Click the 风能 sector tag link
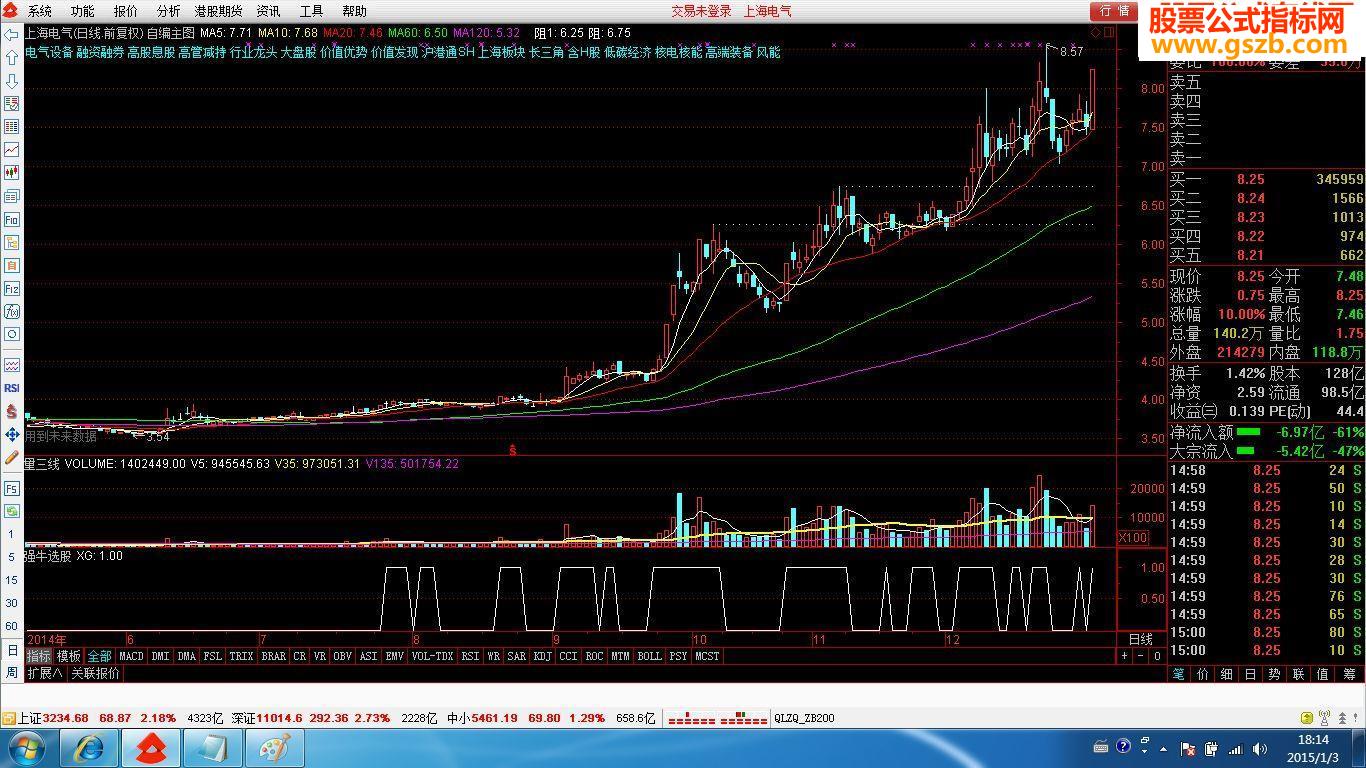This screenshot has height=768, width=1366. 768,52
